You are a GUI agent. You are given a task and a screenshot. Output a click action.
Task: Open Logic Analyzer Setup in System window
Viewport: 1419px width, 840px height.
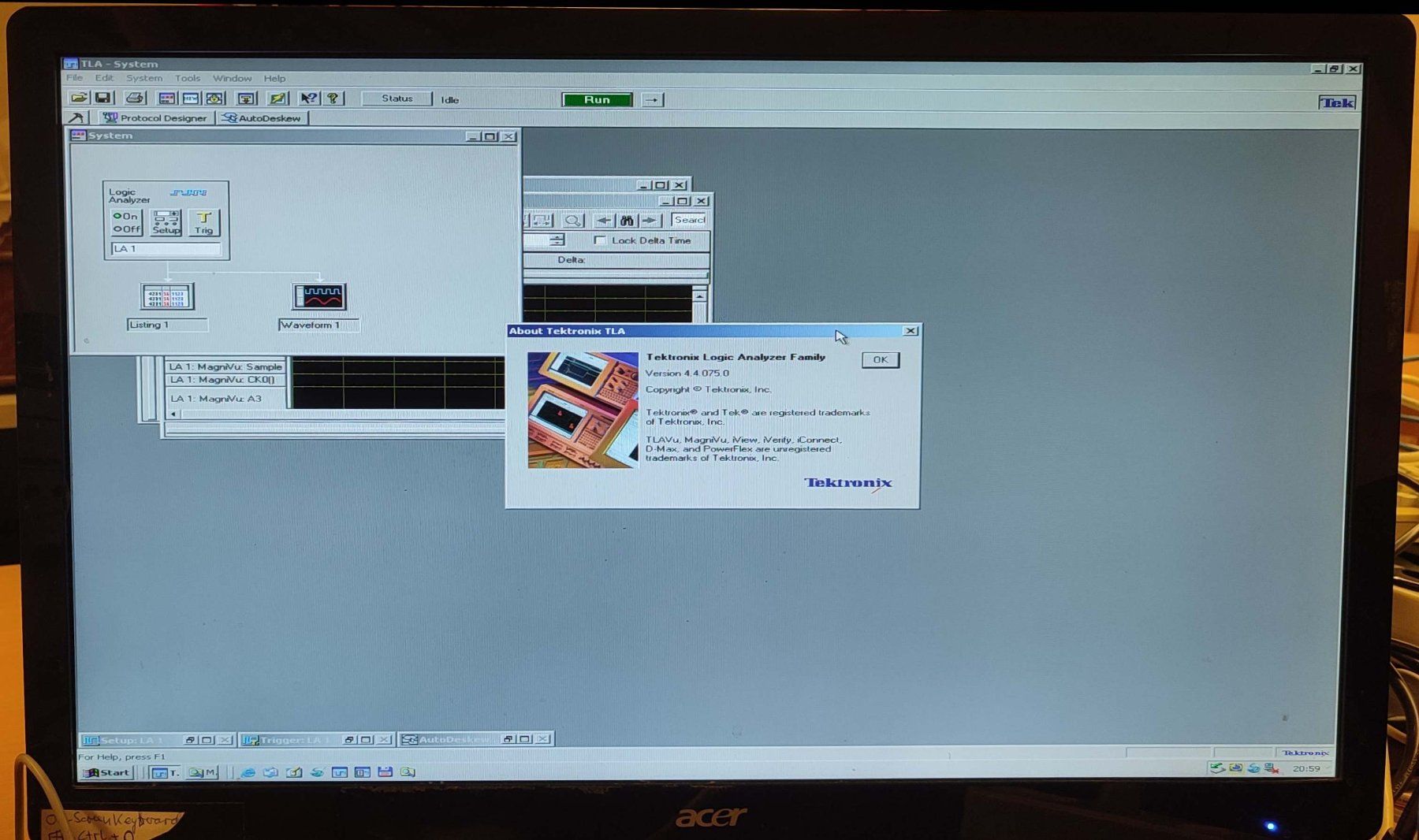point(166,222)
